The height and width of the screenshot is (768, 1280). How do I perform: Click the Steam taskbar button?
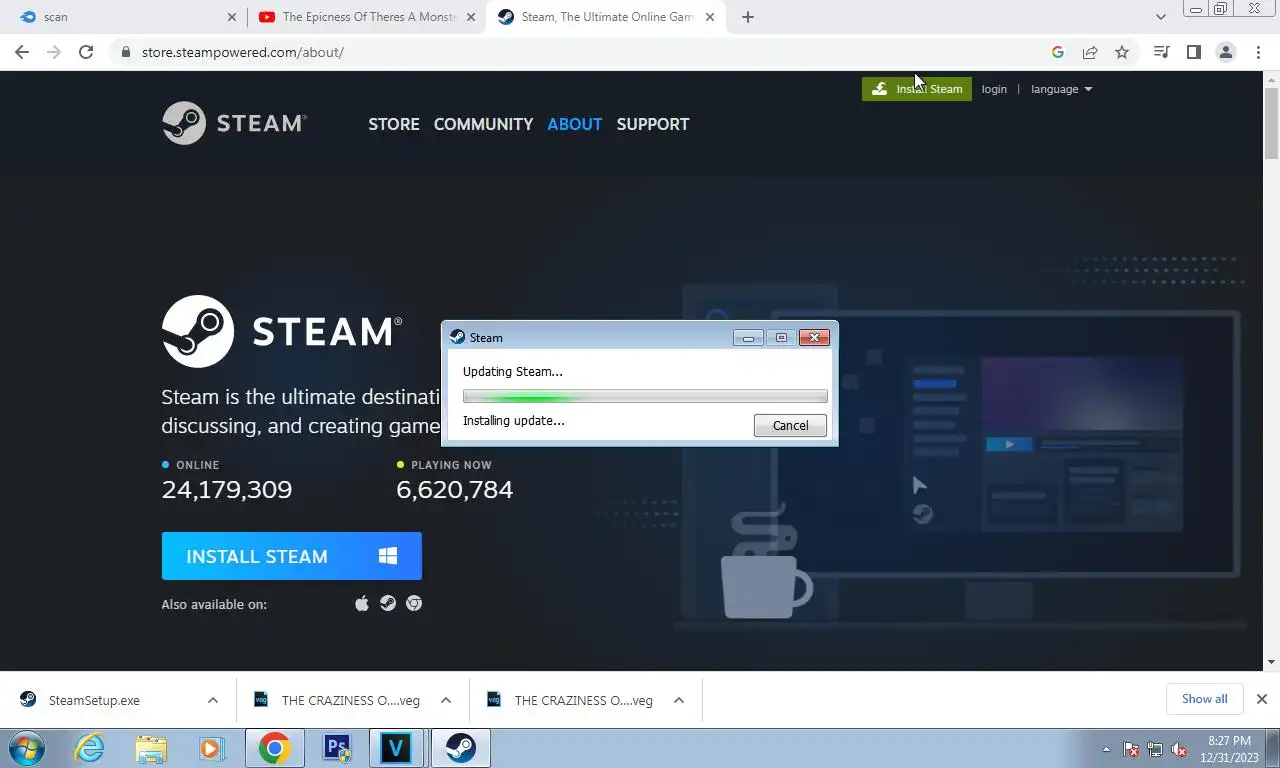[461, 748]
